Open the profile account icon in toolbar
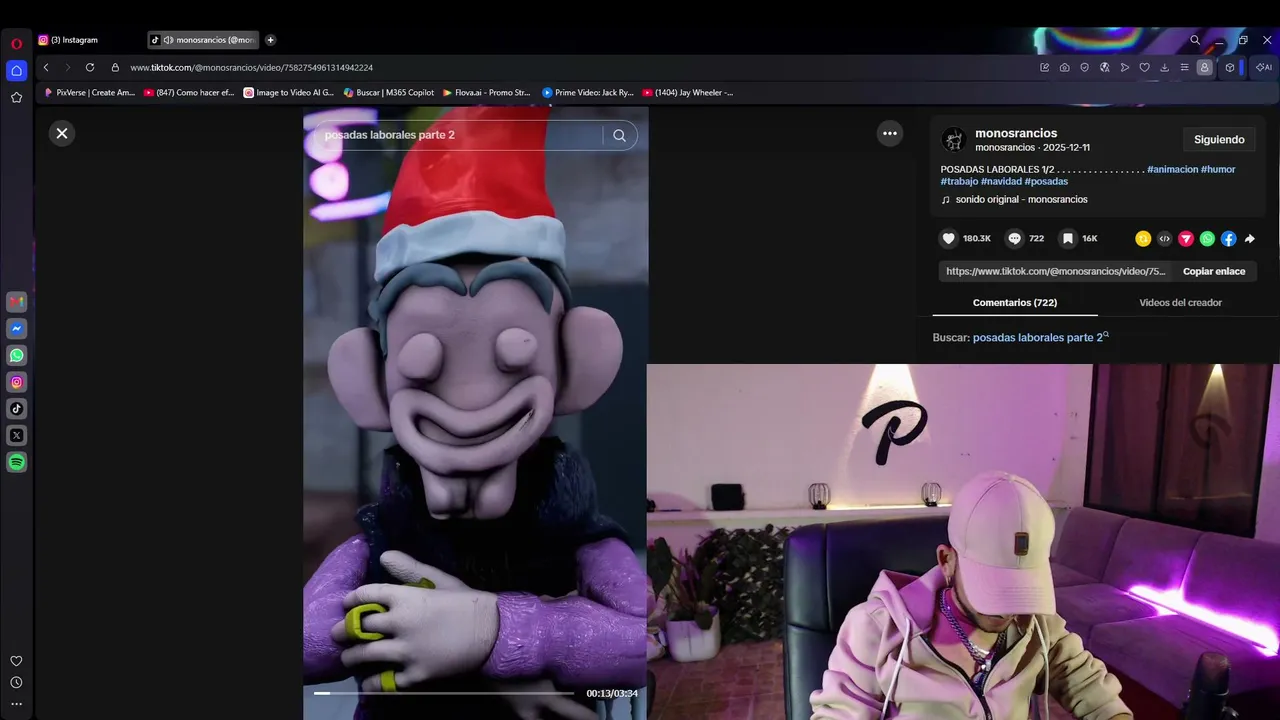This screenshot has height=720, width=1280. (x=1205, y=67)
